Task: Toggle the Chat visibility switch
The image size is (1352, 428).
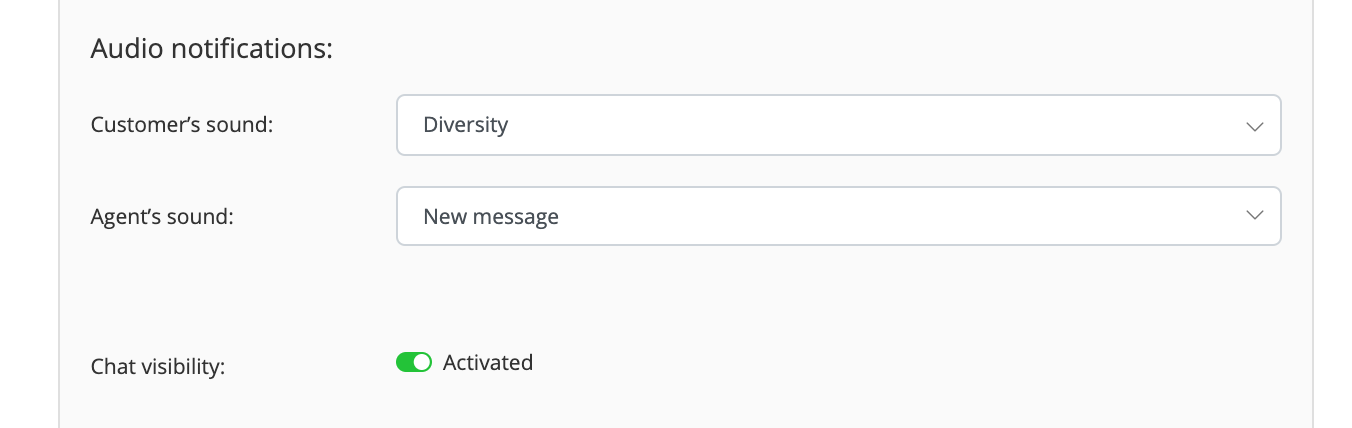Action: coord(413,362)
